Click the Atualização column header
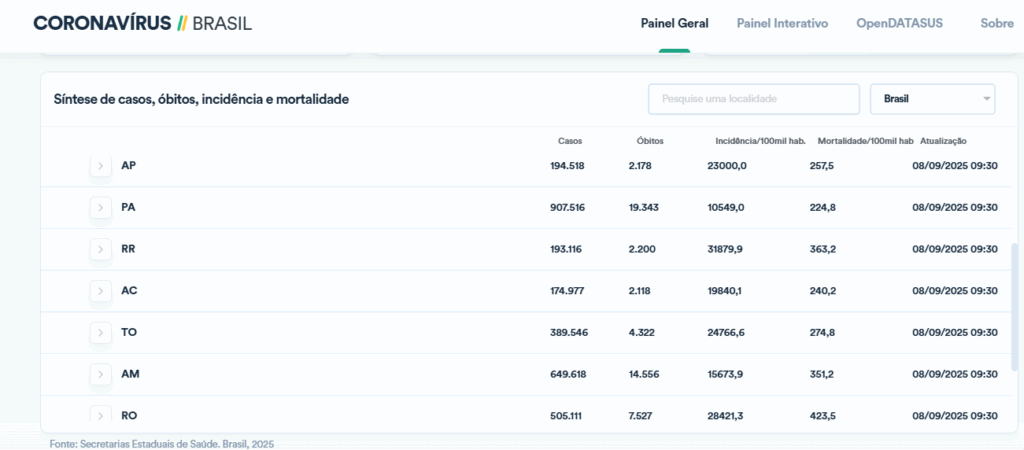The height and width of the screenshot is (450, 1024). [x=943, y=141]
